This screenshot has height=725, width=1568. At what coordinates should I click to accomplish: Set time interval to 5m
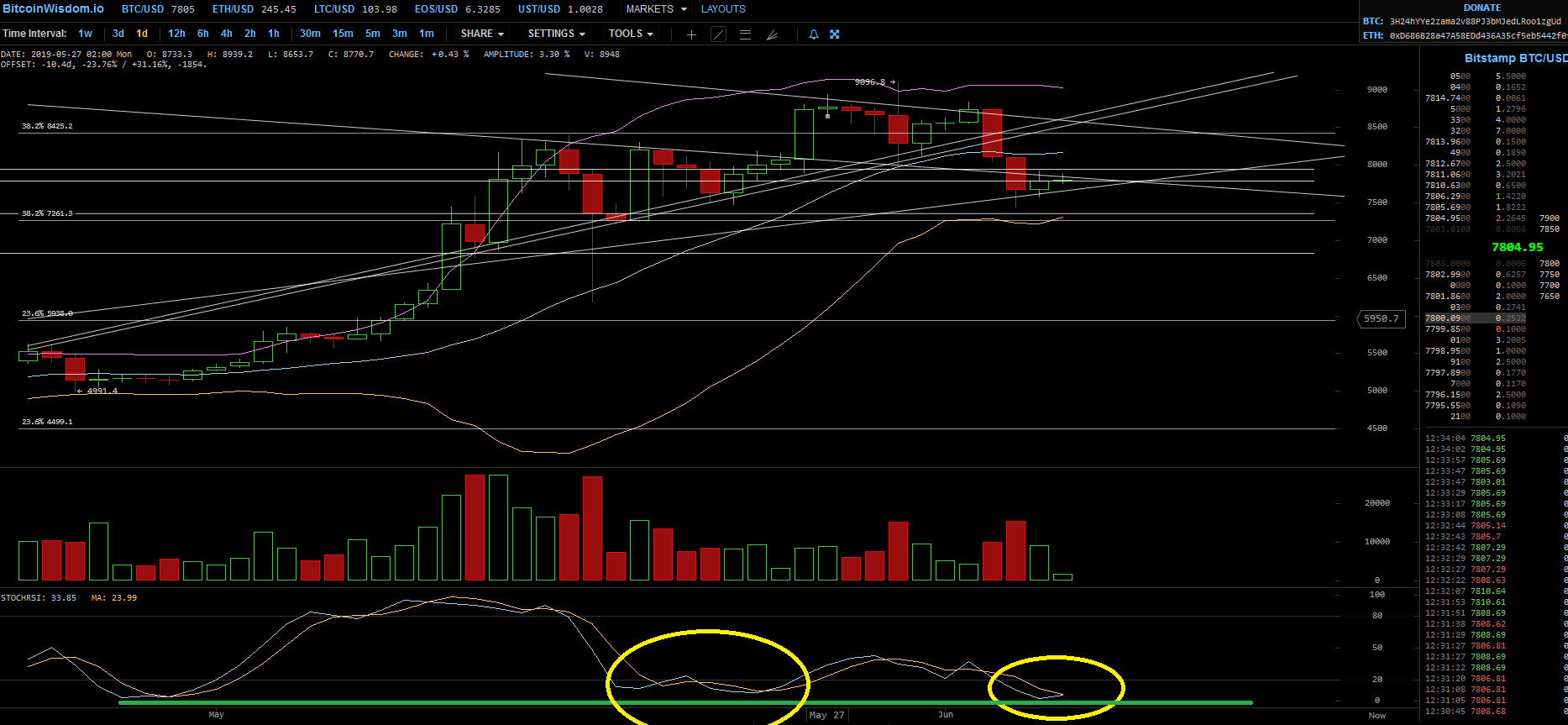tap(373, 34)
